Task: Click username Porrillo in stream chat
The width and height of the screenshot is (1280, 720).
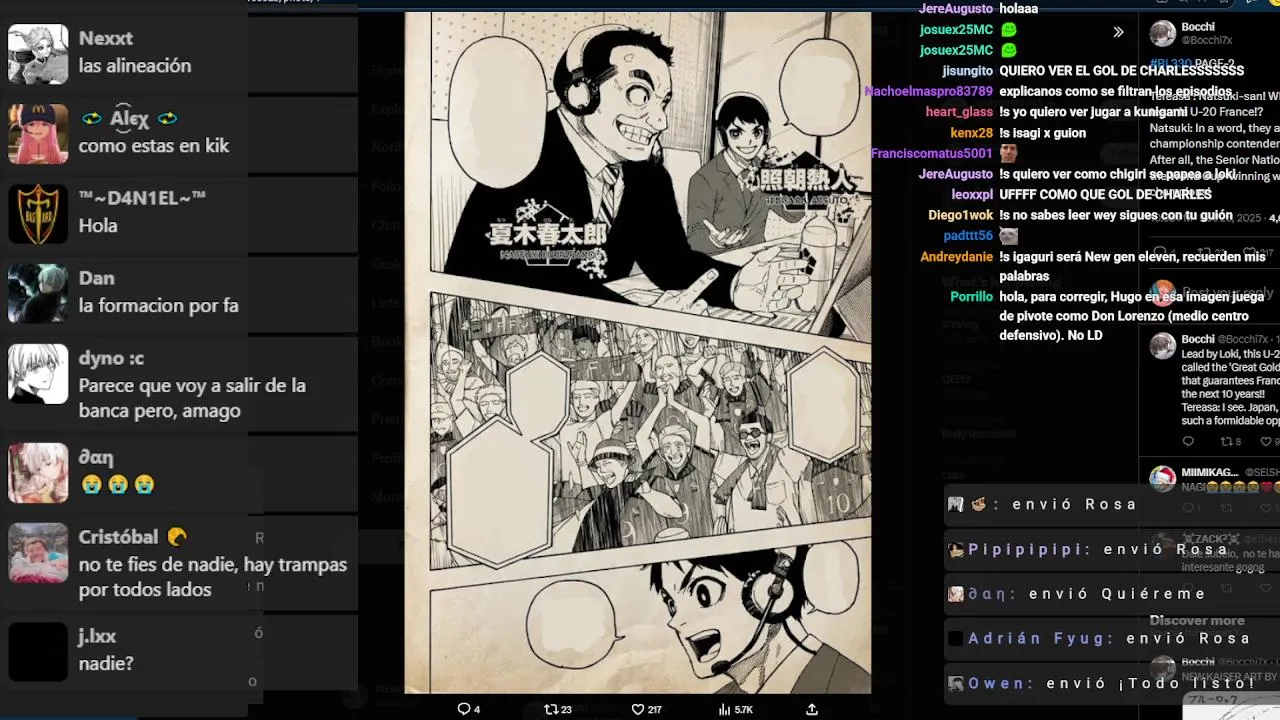Action: click(x=971, y=297)
